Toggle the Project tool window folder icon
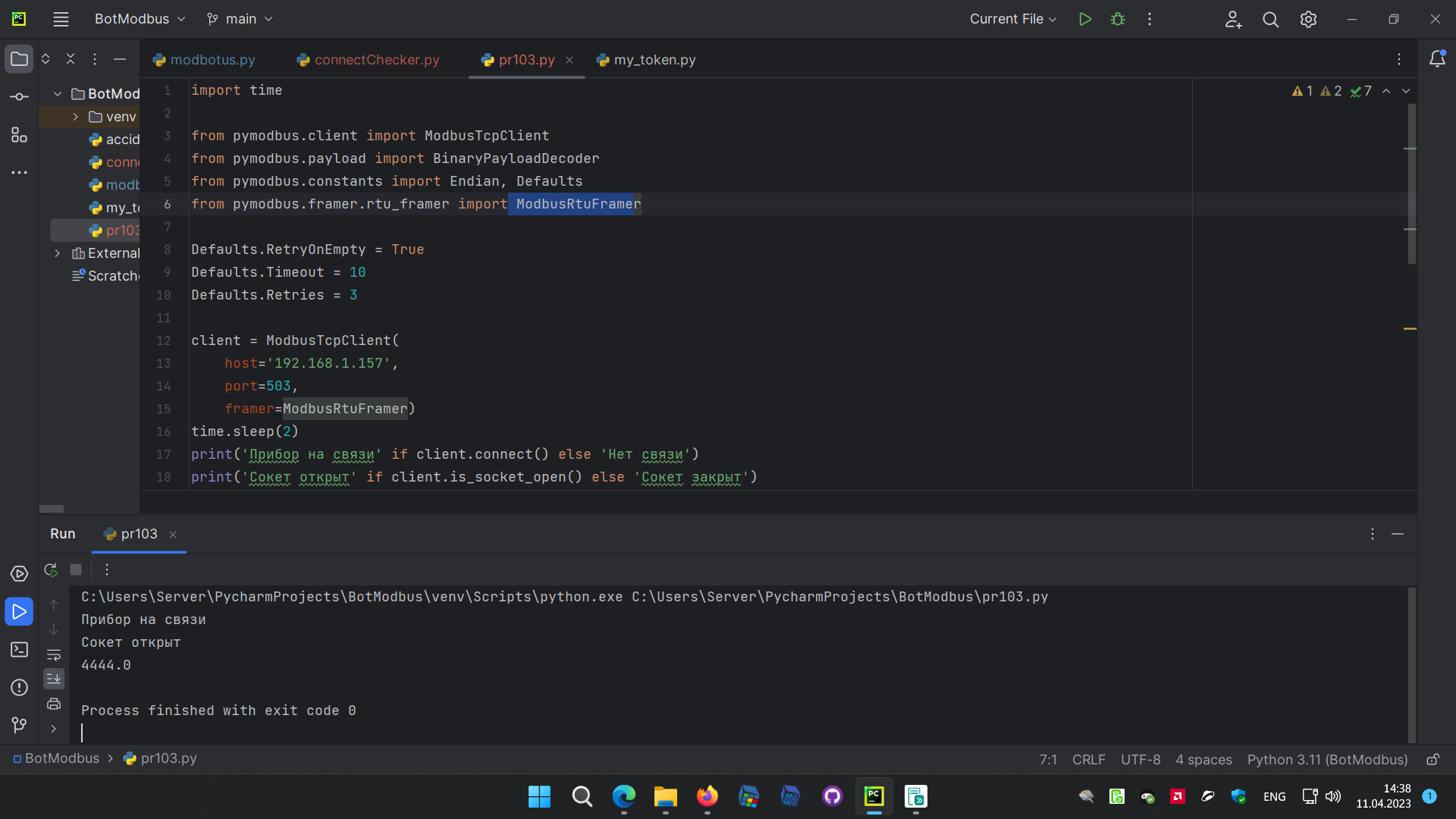The height and width of the screenshot is (819, 1456). pos(20,59)
